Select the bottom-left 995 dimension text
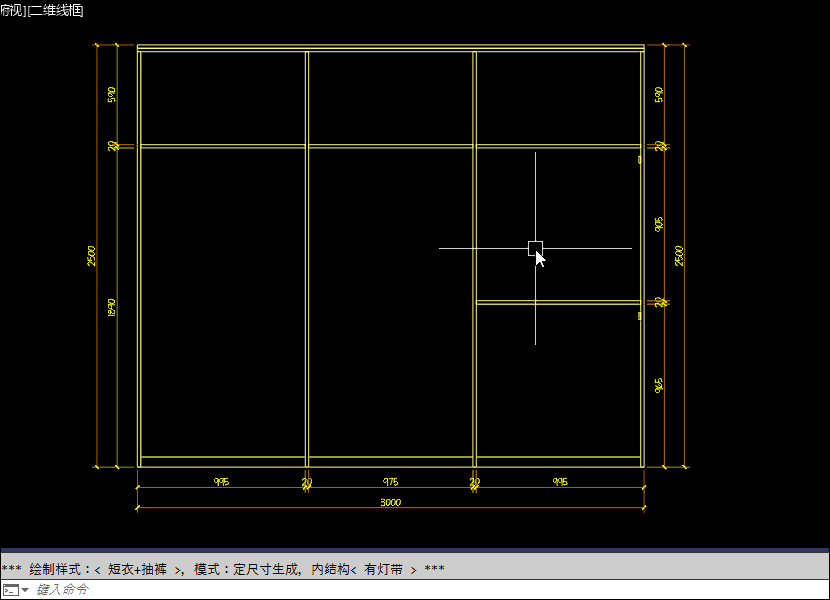 221,482
